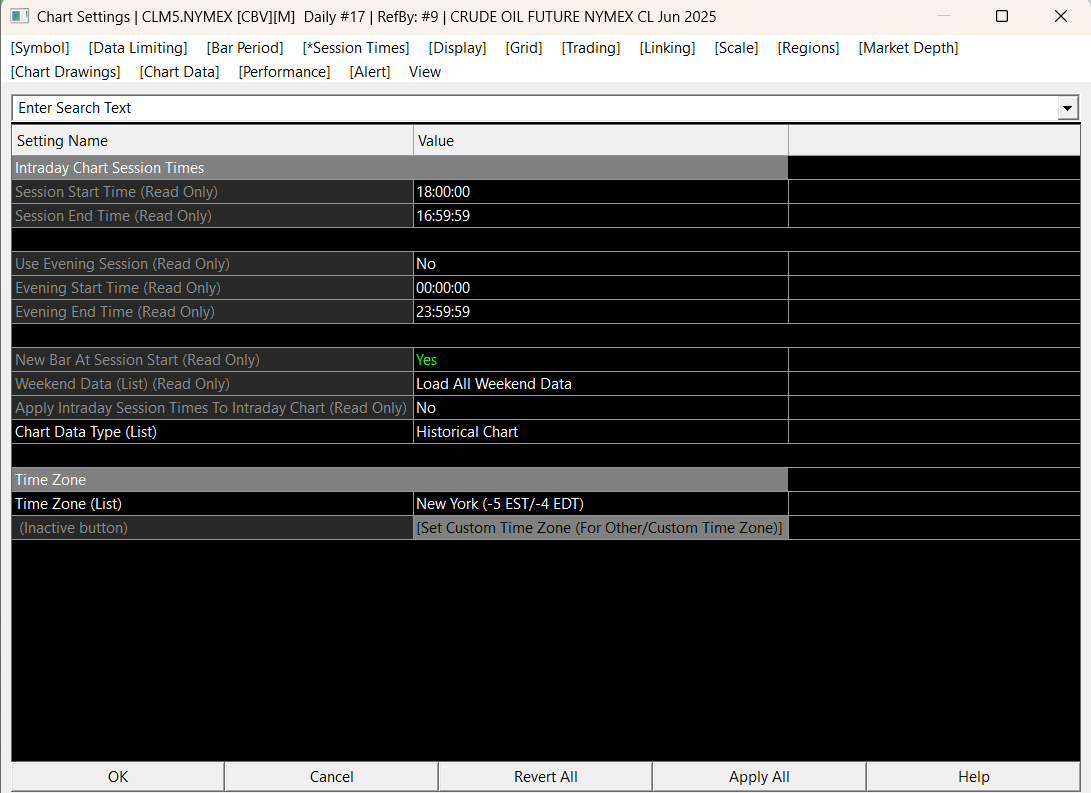This screenshot has width=1091, height=793.
Task: Maximize the Chart Settings window
Action: (1002, 16)
